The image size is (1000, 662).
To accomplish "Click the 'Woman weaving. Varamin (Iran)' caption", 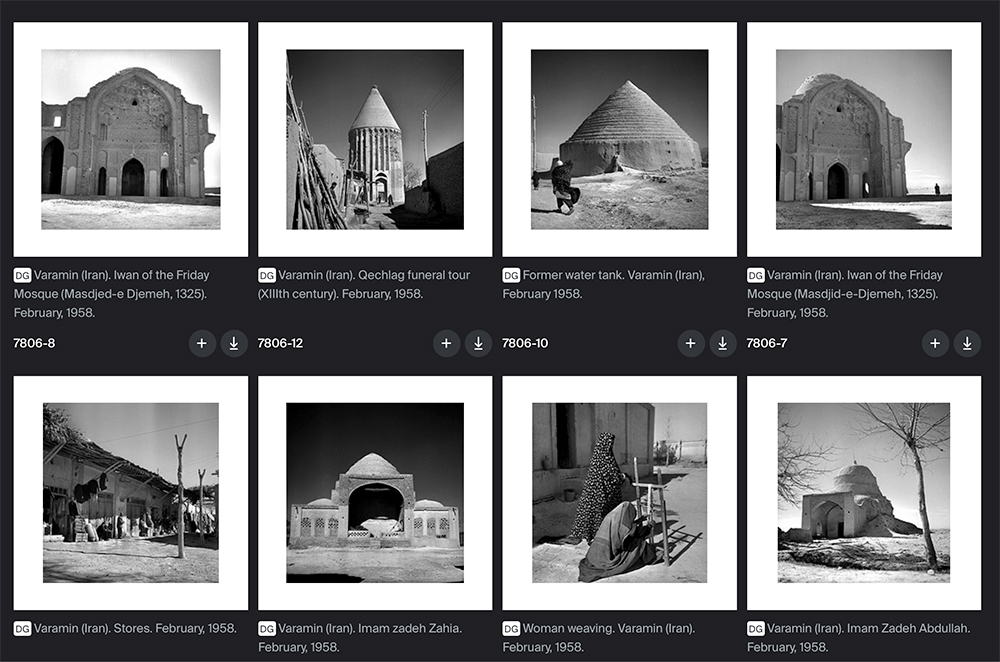I will tap(608, 629).
